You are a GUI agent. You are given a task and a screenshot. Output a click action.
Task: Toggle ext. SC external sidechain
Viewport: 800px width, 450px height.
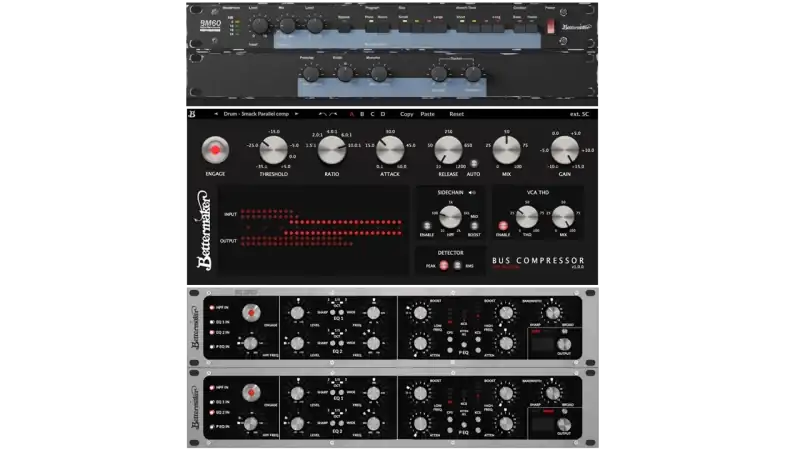(579, 114)
